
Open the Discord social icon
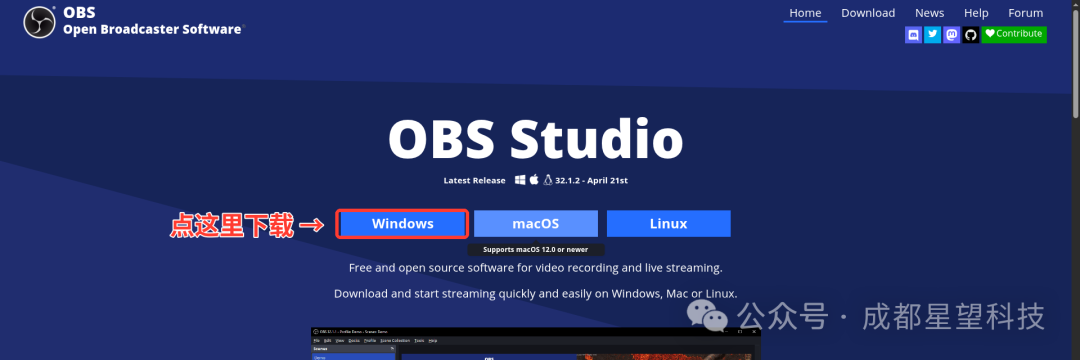pos(913,35)
